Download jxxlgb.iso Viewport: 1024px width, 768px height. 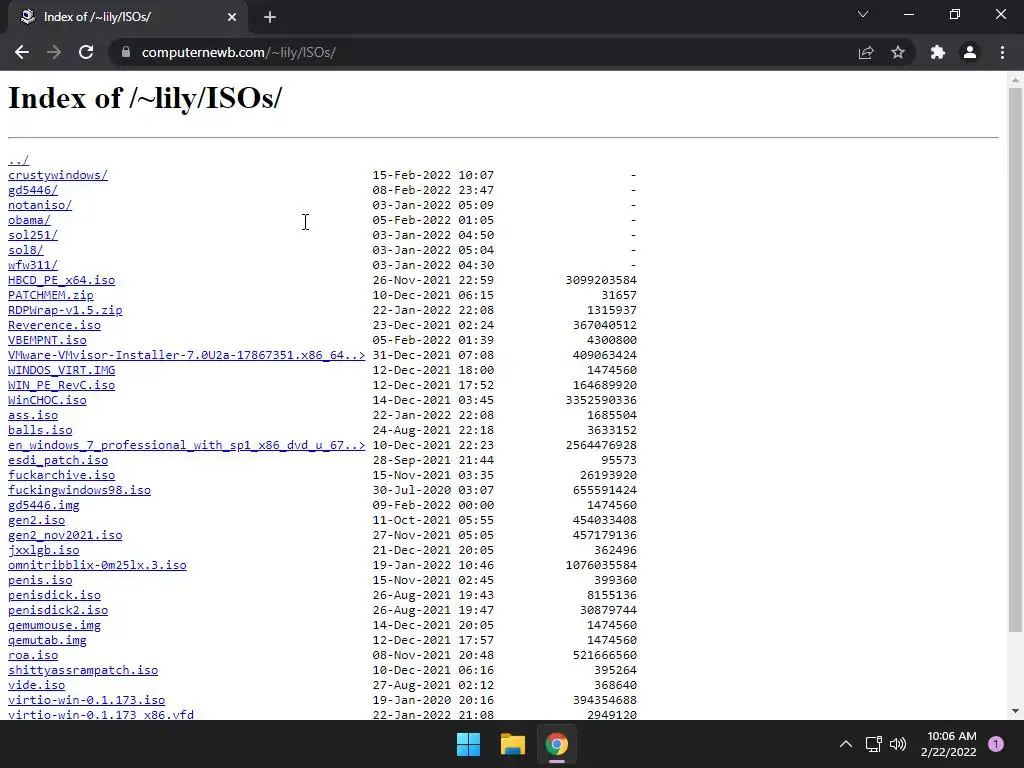point(43,551)
